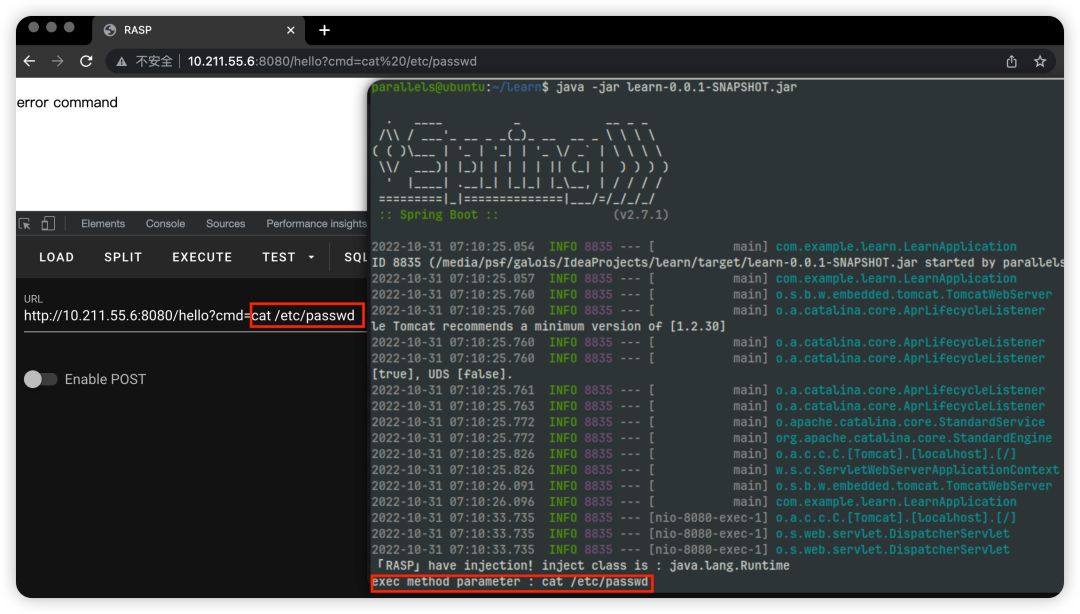Click the 'Tomcat recommends a minimum version' line
The height and width of the screenshot is (614, 1080).
[x=548, y=327]
